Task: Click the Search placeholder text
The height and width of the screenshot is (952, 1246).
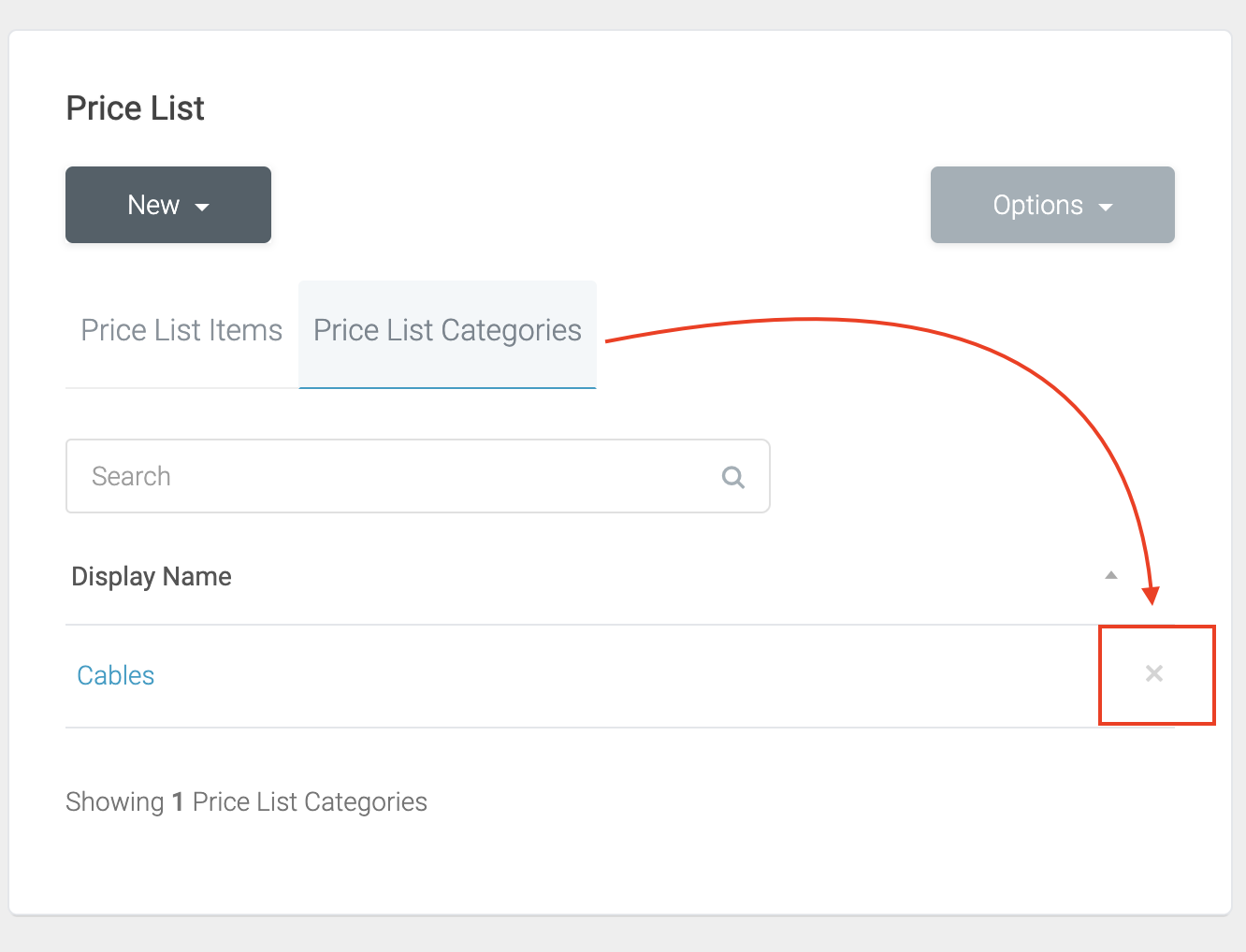Action: point(131,476)
